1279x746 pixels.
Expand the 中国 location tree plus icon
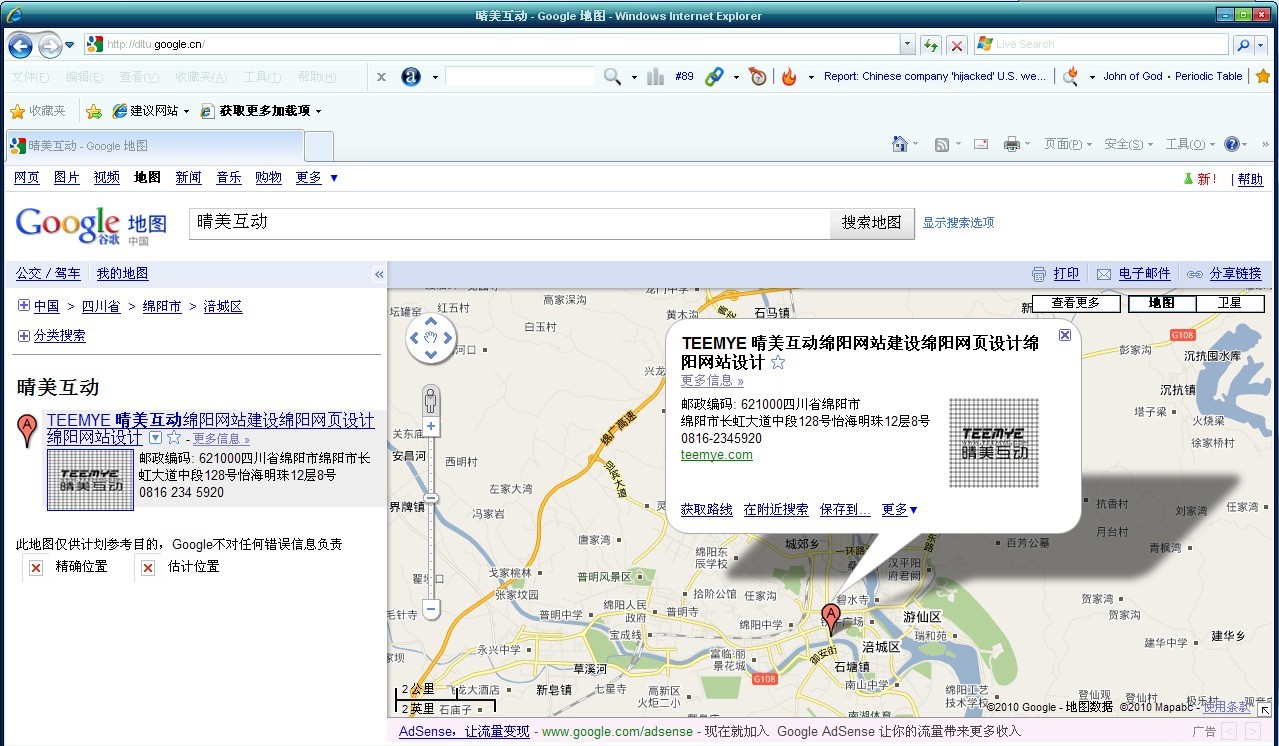23,306
